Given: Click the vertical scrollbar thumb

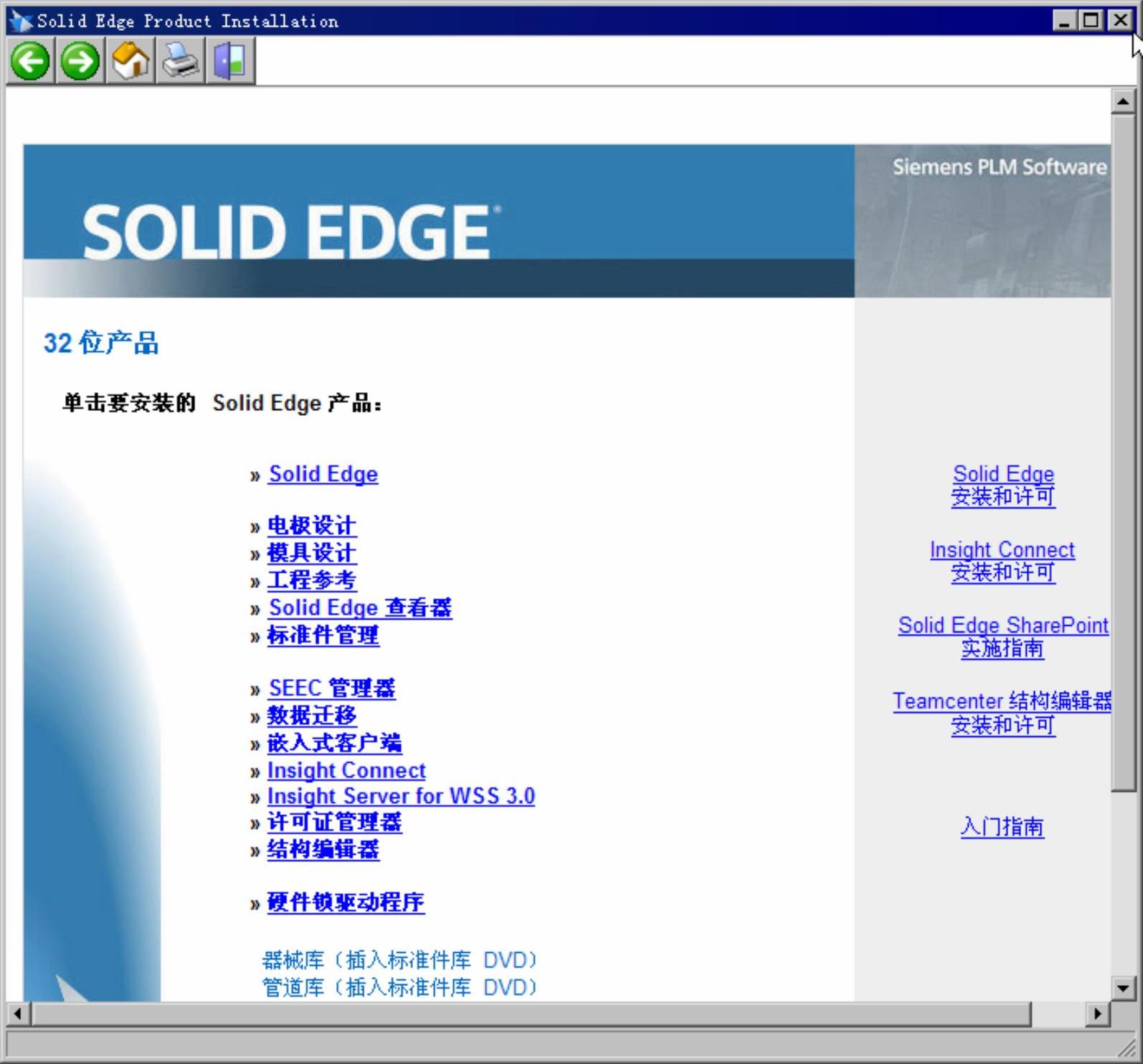Looking at the screenshot, I should 1123,452.
